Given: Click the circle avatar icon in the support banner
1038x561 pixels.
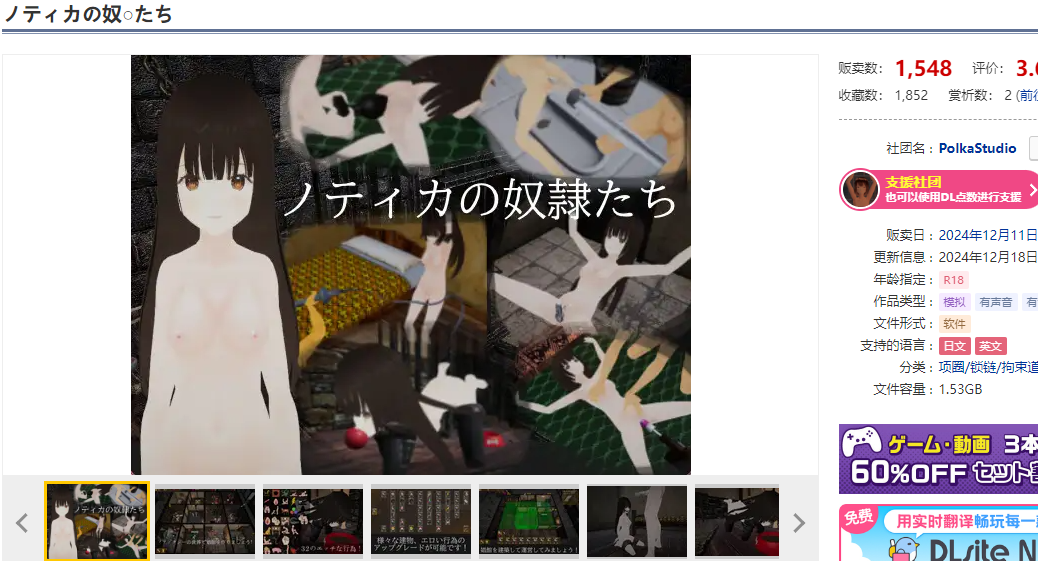Looking at the screenshot, I should click(x=860, y=190).
